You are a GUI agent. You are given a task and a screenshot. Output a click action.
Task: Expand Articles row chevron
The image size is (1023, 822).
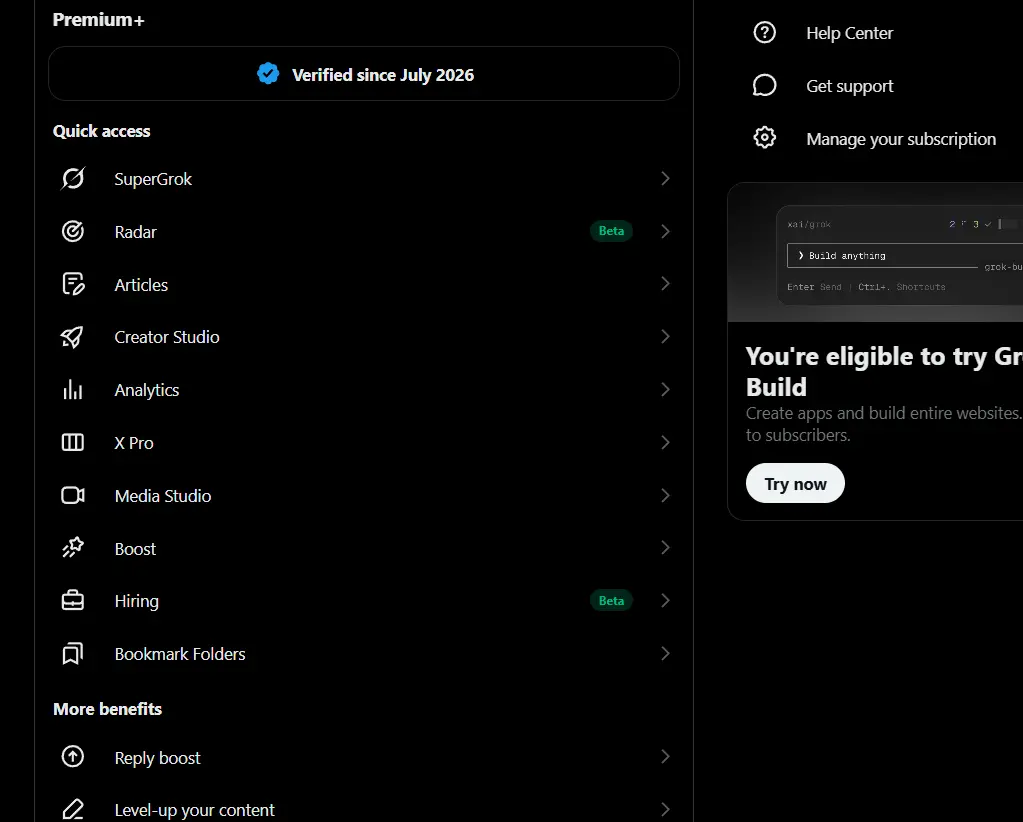coord(665,283)
